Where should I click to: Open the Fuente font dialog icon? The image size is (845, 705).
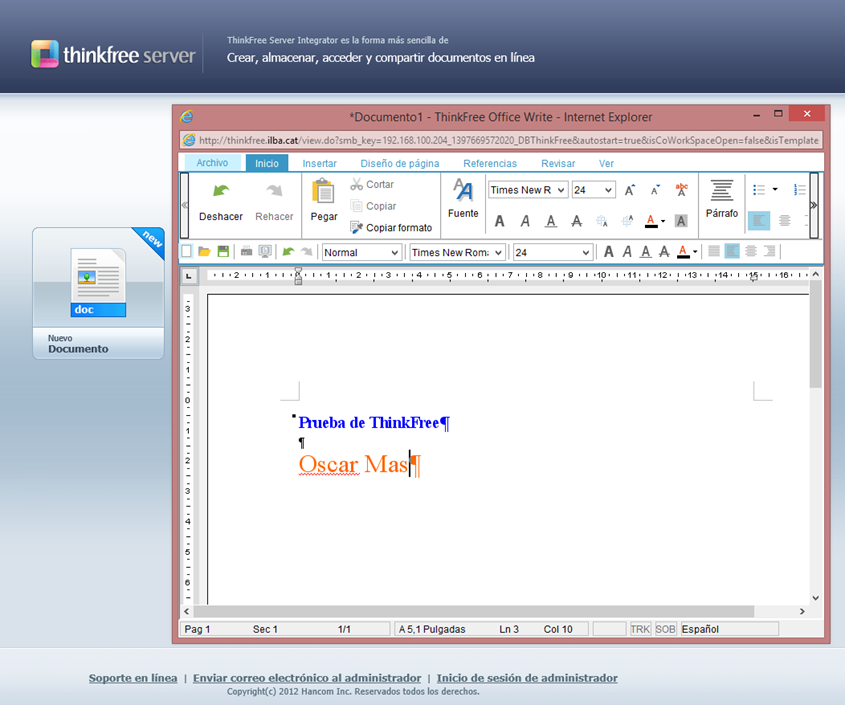(463, 190)
